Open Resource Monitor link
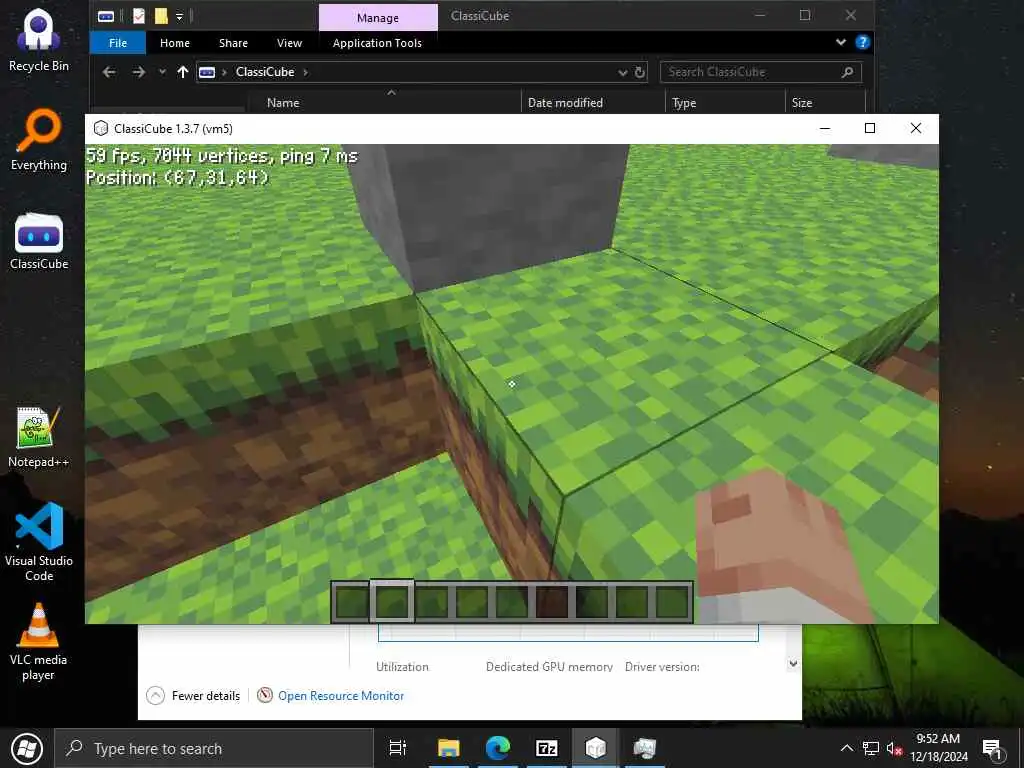This screenshot has width=1024, height=768. (x=341, y=696)
